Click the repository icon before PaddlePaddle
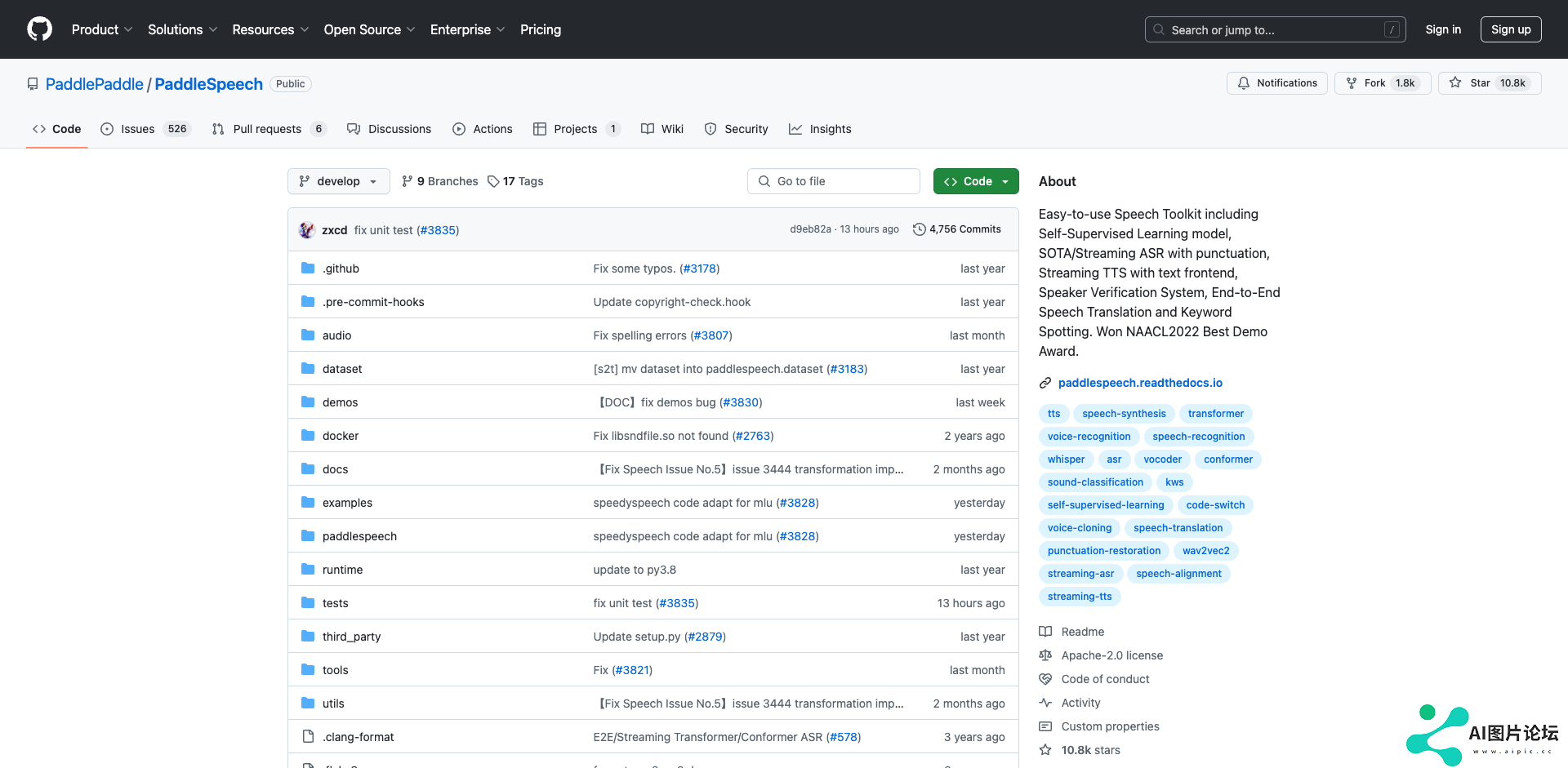Viewport: 1568px width, 768px height. click(x=33, y=84)
